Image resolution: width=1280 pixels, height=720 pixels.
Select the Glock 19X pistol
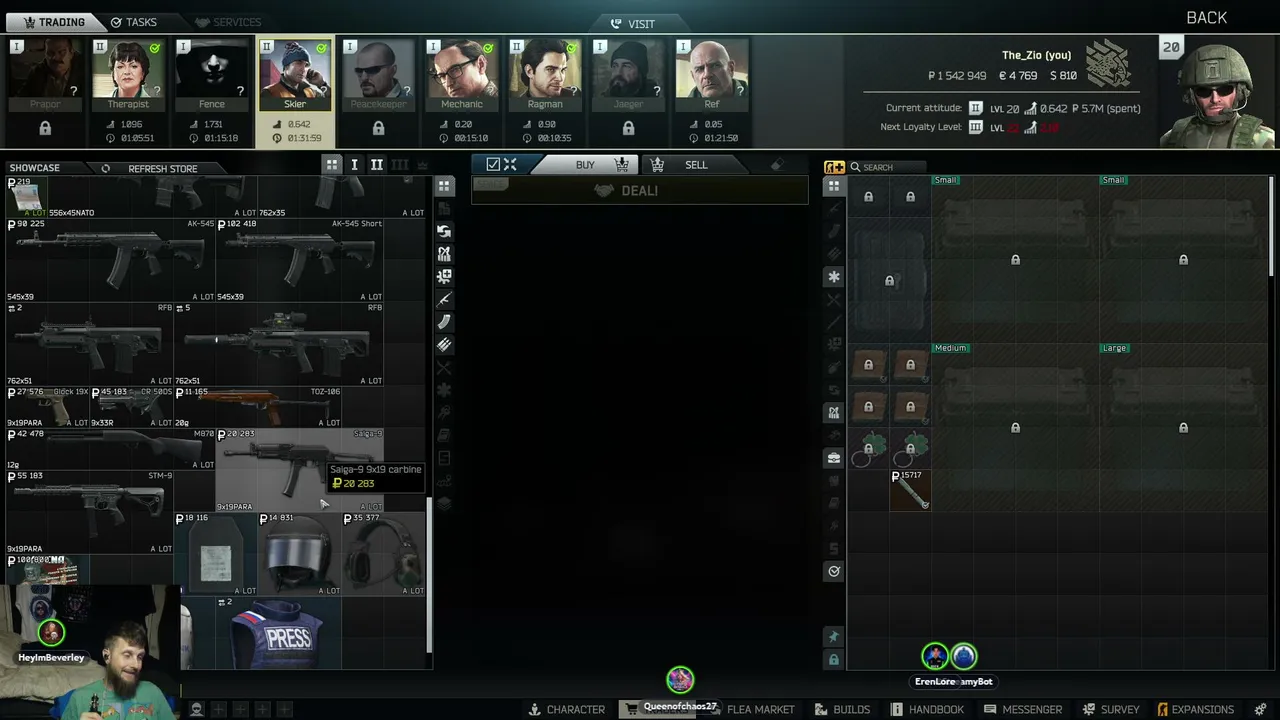(x=48, y=407)
